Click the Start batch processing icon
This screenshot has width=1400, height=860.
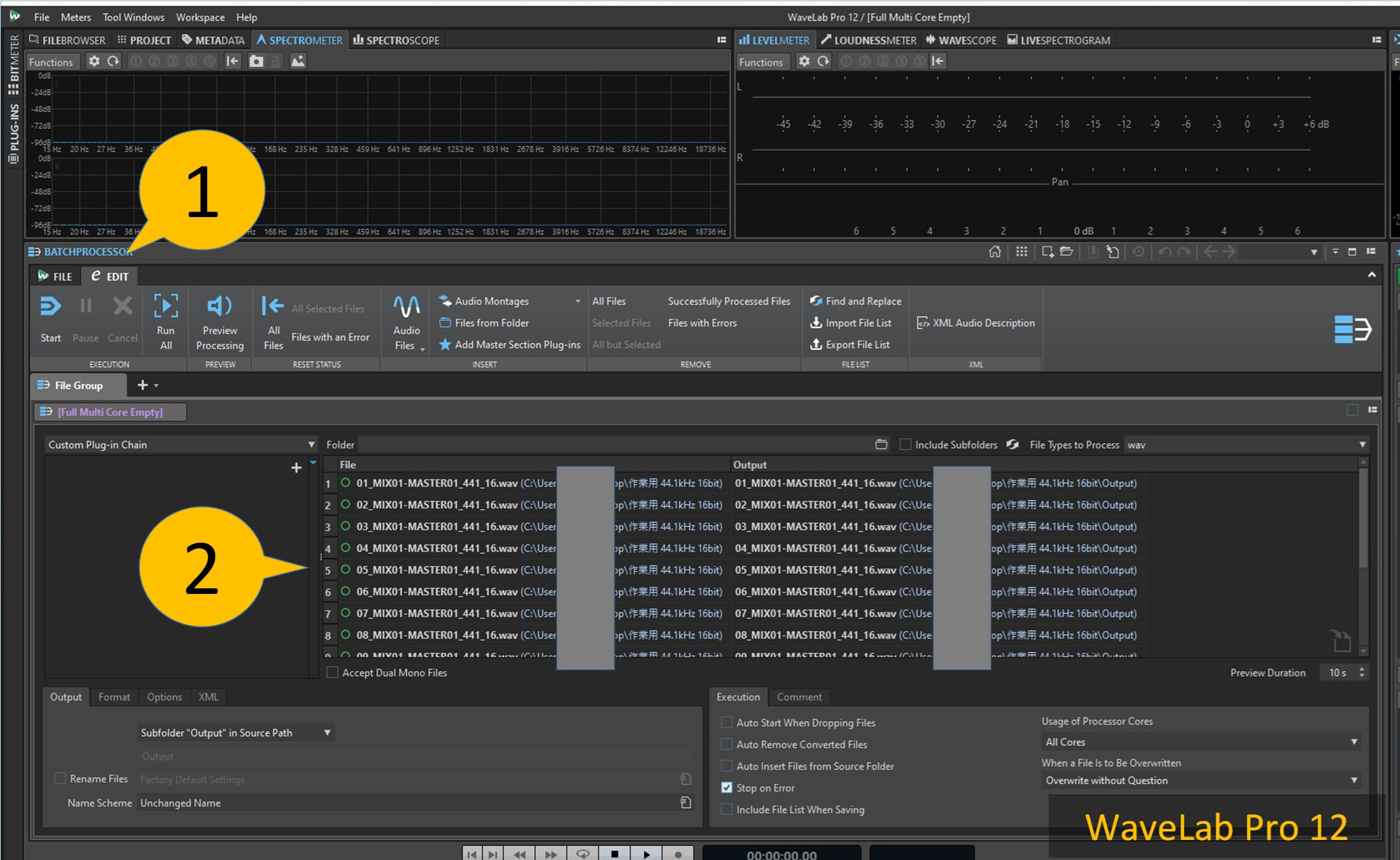tap(50, 307)
